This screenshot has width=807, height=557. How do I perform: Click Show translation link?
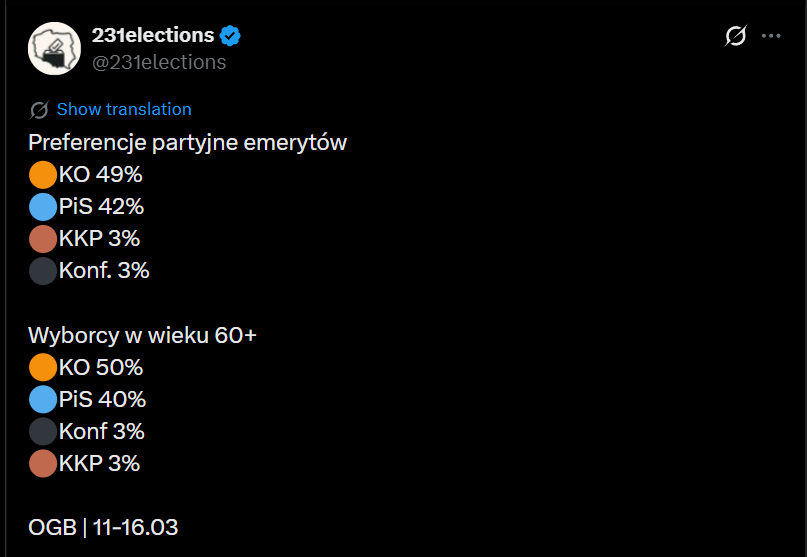(124, 110)
